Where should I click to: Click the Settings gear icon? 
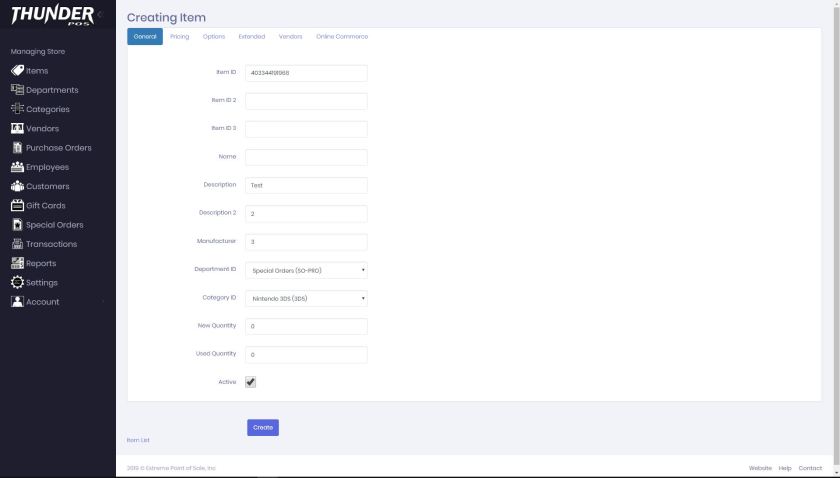pos(17,282)
